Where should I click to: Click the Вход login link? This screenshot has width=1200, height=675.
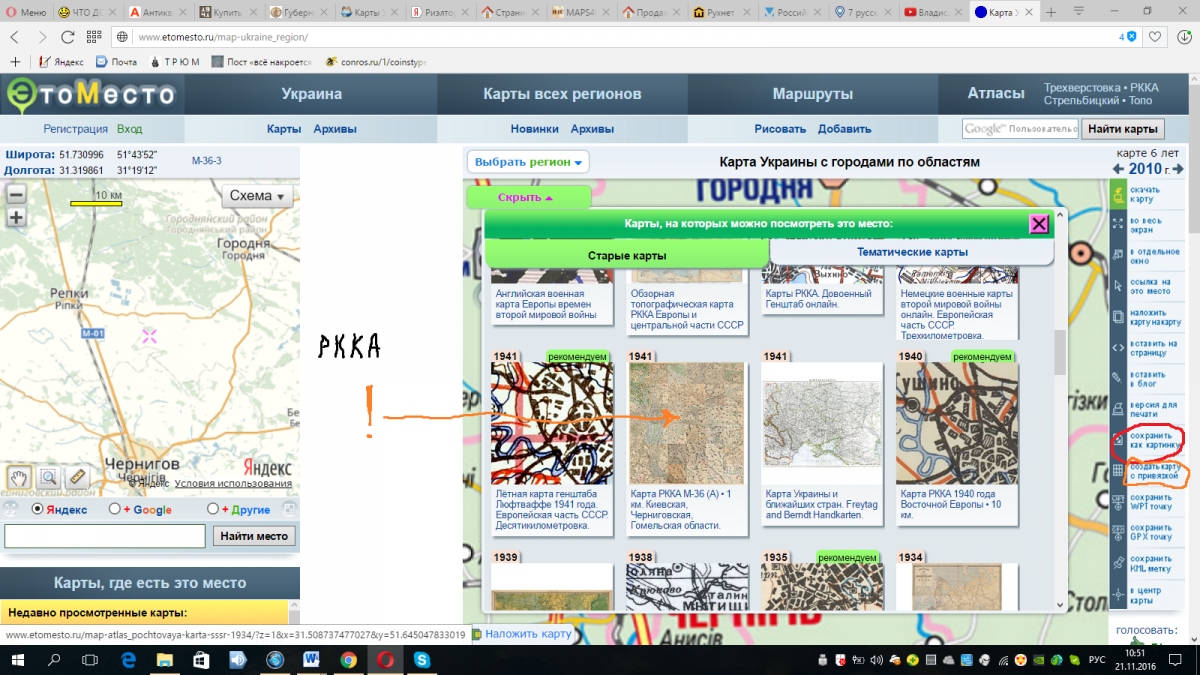130,129
